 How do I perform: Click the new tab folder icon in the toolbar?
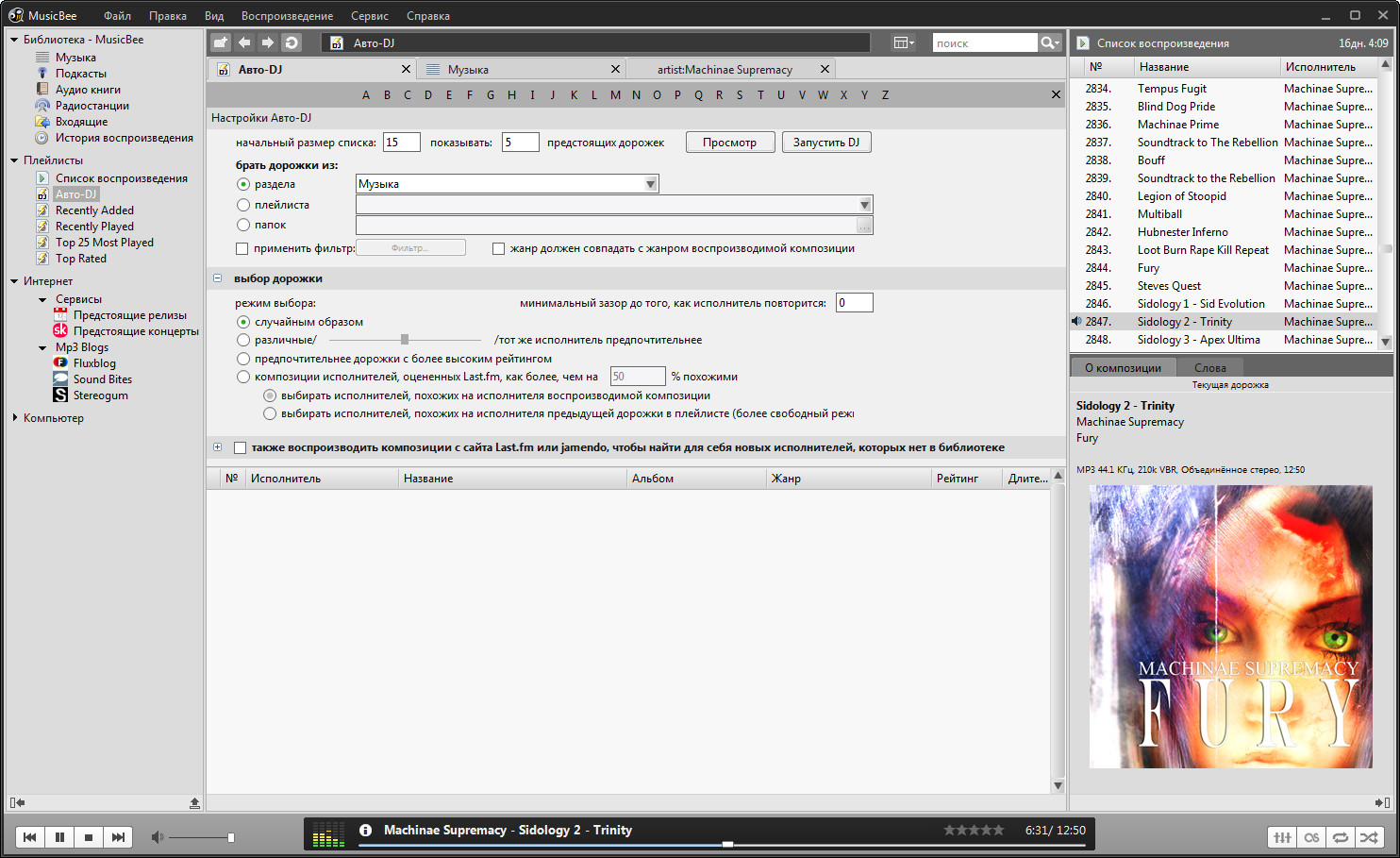tap(221, 42)
